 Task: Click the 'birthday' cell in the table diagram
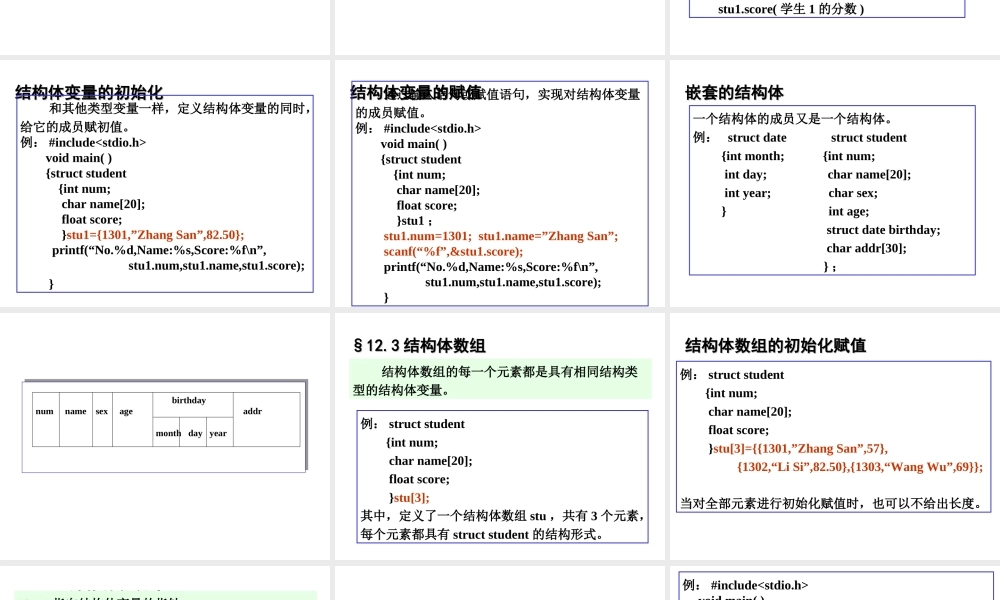[193, 404]
